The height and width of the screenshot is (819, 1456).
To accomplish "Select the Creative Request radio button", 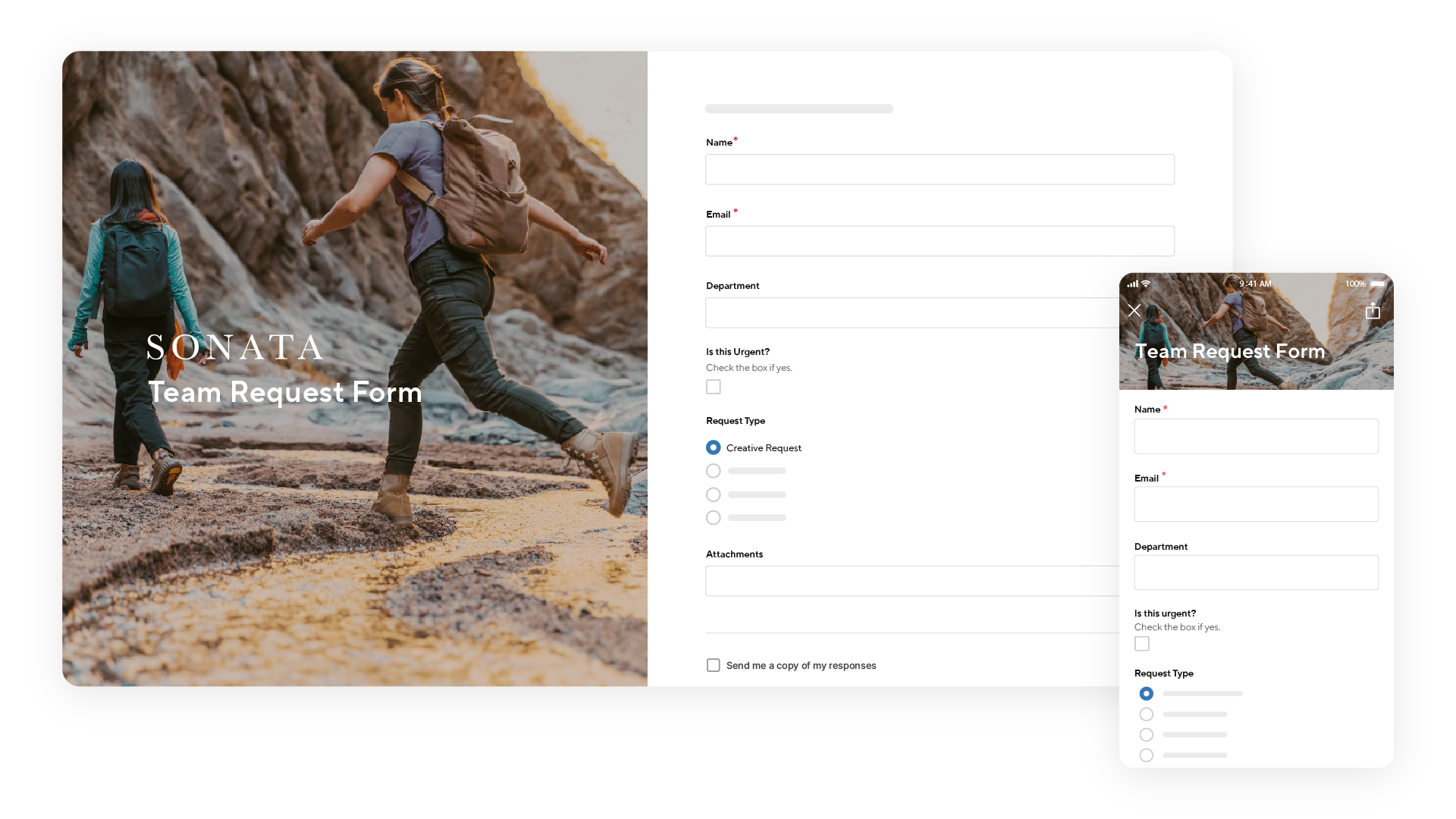I will (713, 447).
